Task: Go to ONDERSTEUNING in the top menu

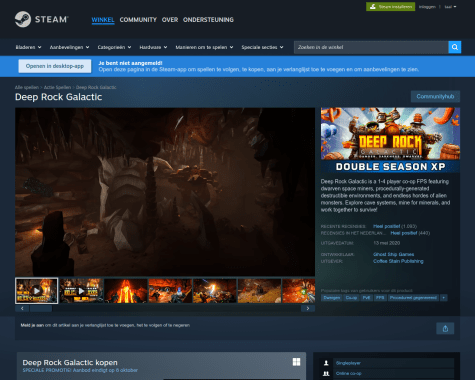Action: click(208, 20)
